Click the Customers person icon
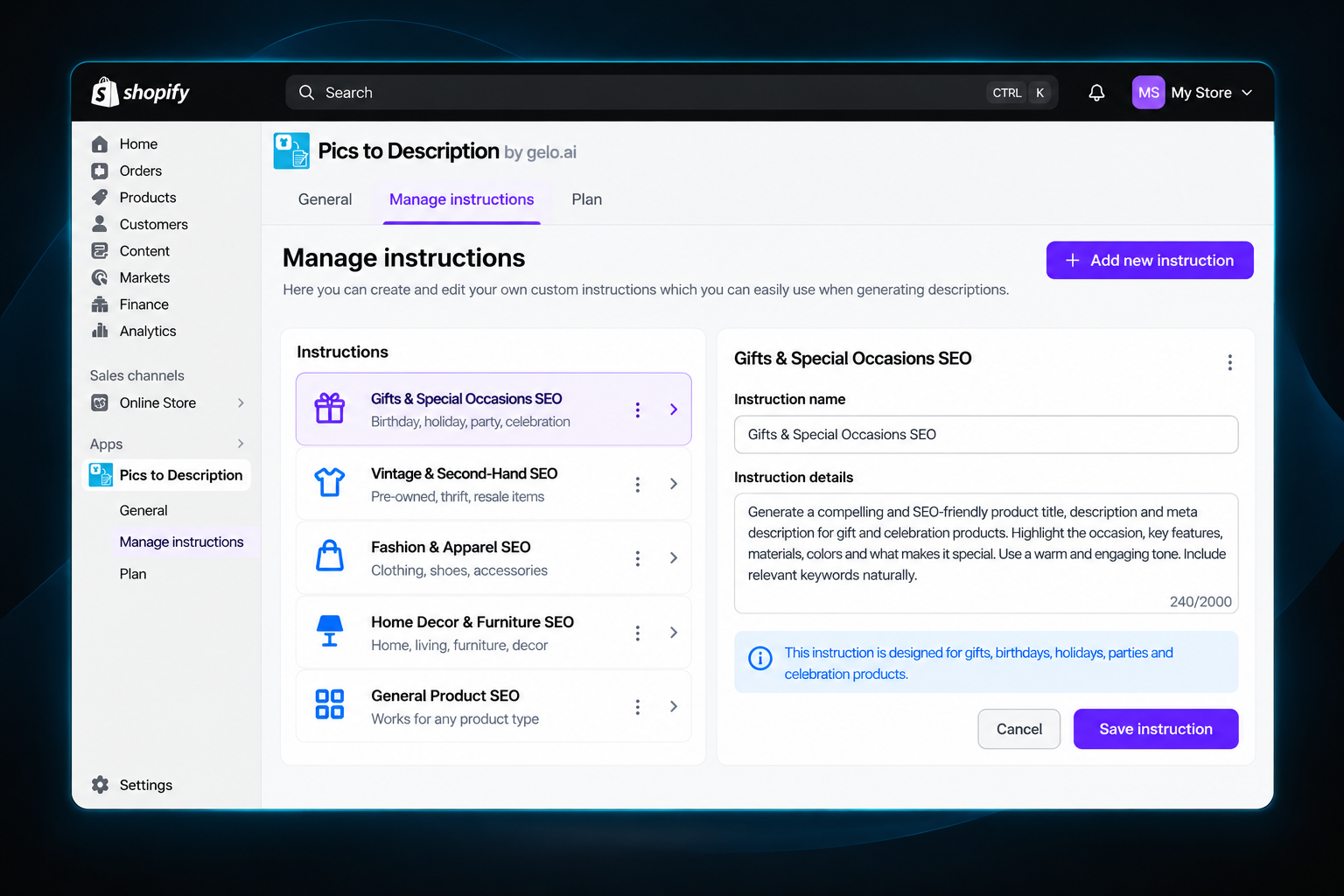 (x=100, y=224)
